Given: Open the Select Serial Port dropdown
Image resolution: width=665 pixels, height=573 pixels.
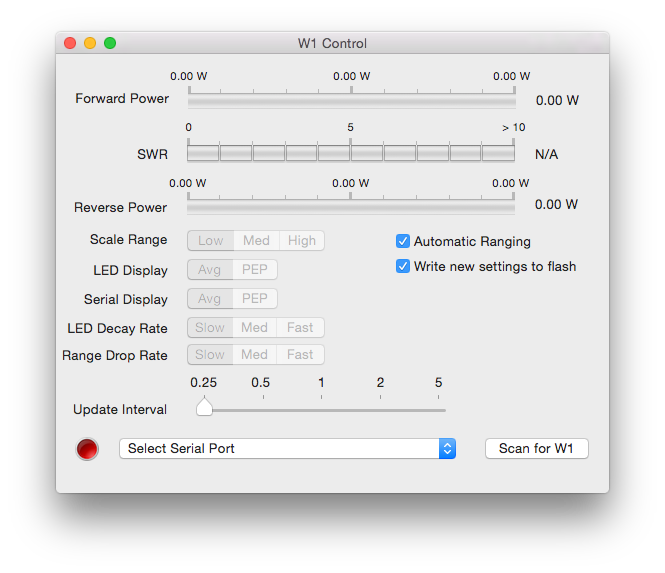Looking at the screenshot, I should (x=288, y=448).
